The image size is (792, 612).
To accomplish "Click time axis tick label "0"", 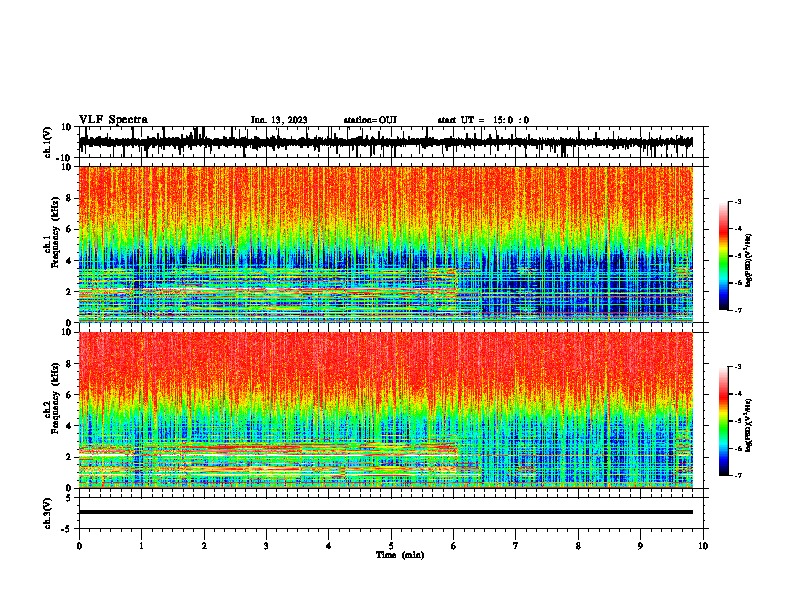I will tap(79, 546).
